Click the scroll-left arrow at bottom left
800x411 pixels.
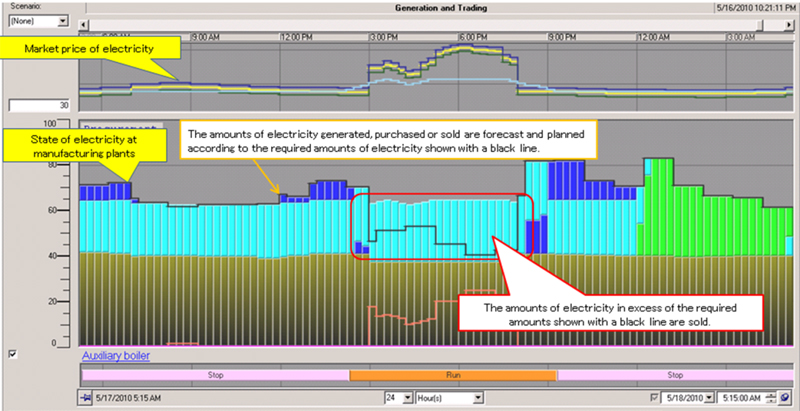[84, 397]
